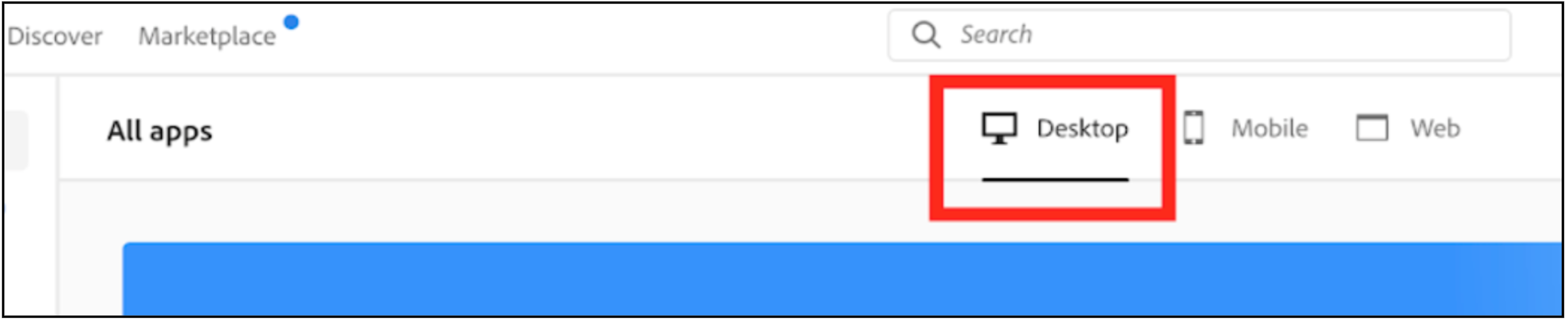This screenshot has height=321, width=1568.
Task: Click the Mobile text label
Action: point(1270,128)
